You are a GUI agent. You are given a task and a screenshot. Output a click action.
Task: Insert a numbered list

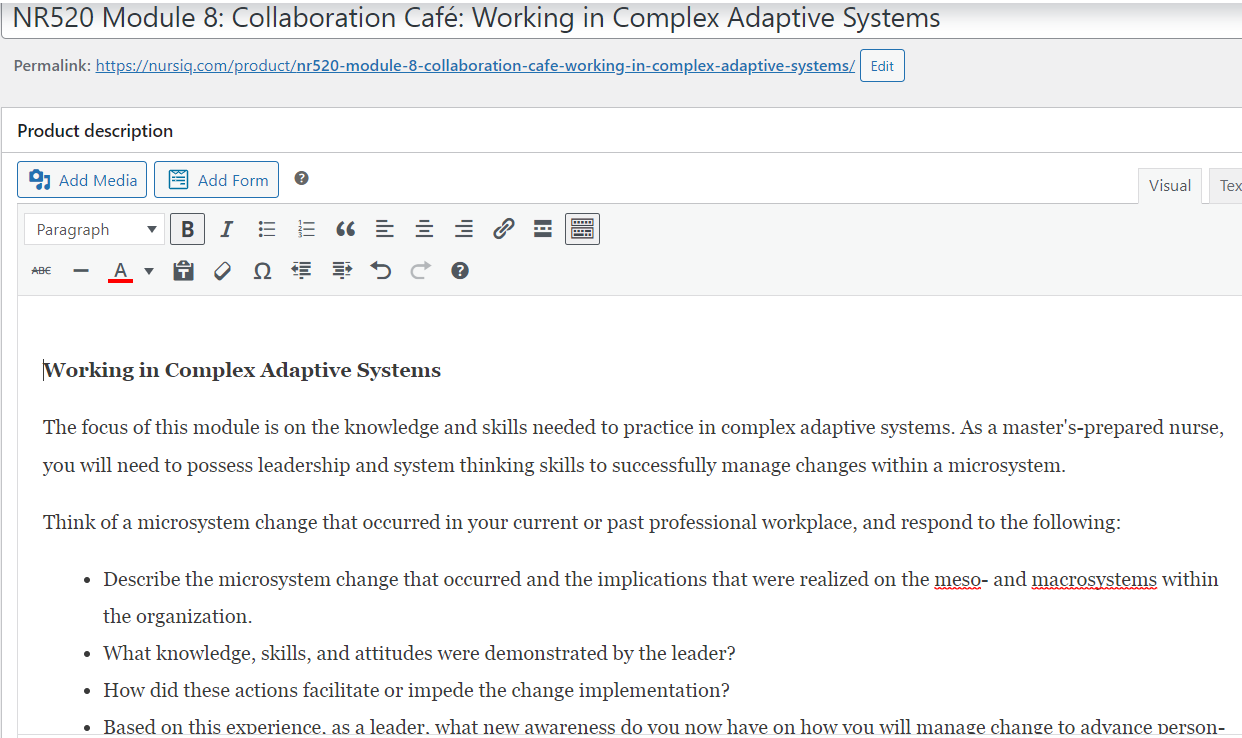click(306, 230)
